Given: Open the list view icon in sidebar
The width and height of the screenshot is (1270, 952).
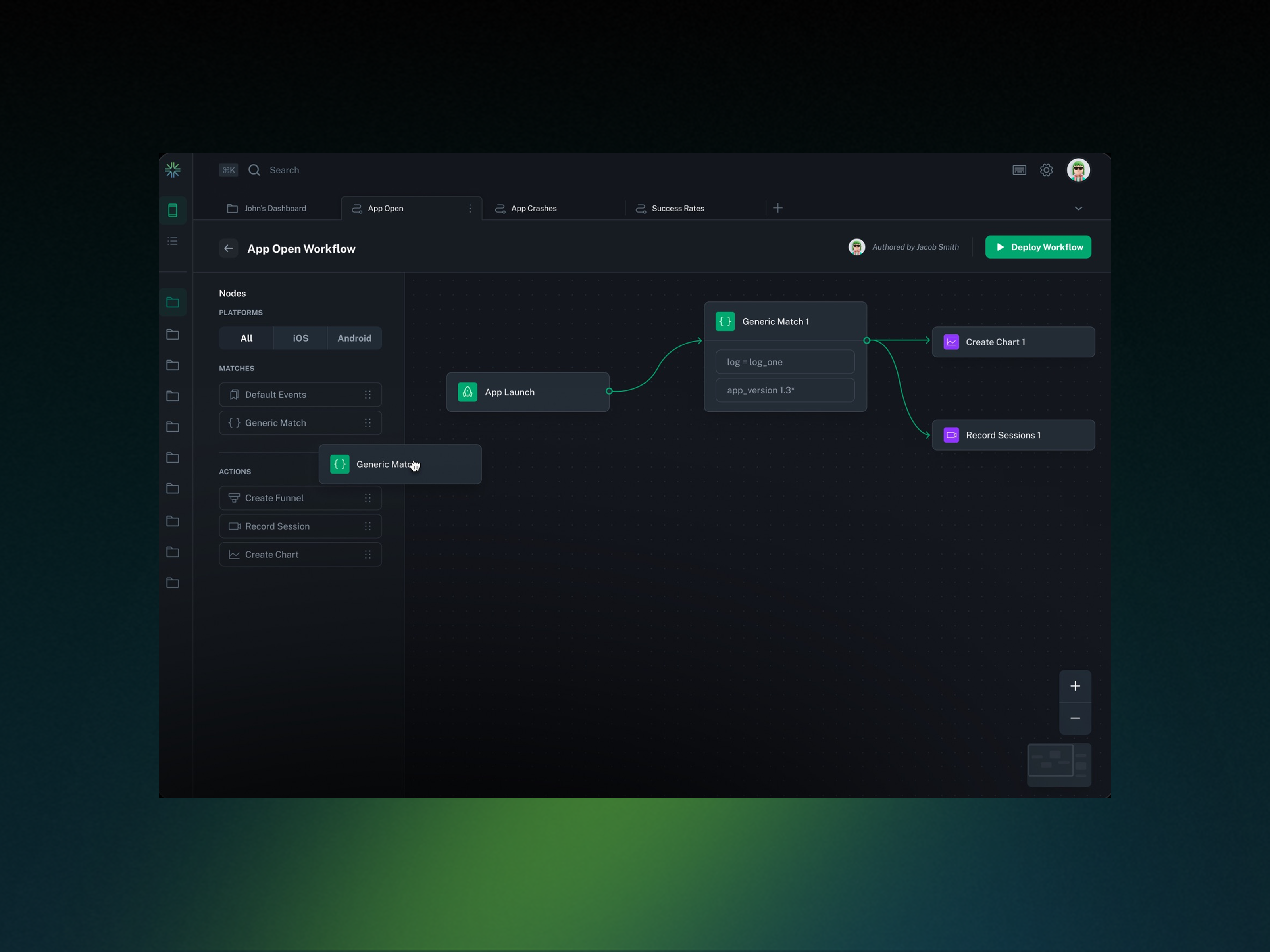Looking at the screenshot, I should (173, 241).
